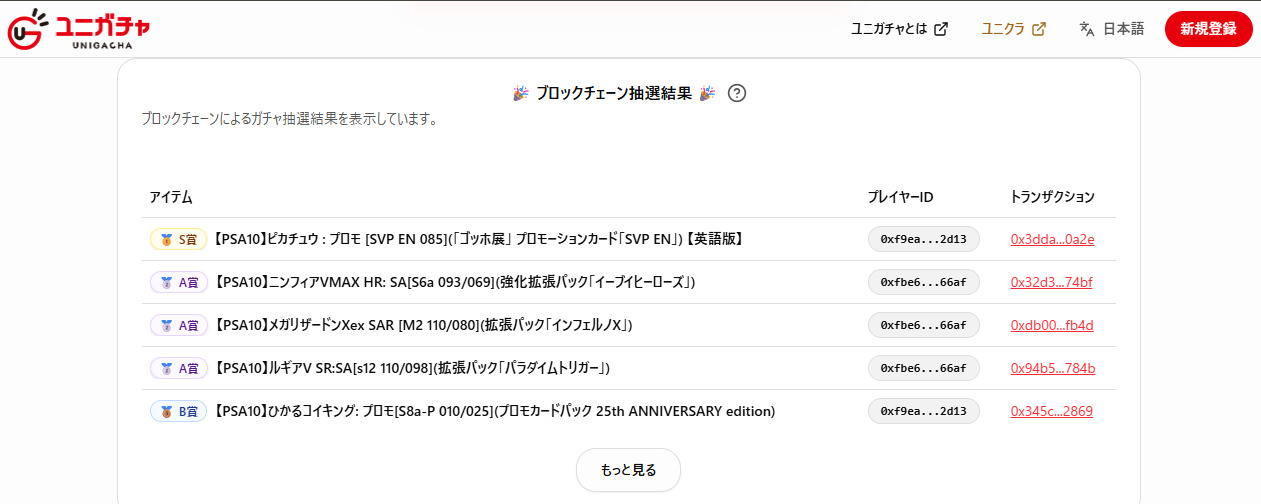Image resolution: width=1261 pixels, height=504 pixels.
Task: Click the description text below heading
Action: [x=289, y=118]
